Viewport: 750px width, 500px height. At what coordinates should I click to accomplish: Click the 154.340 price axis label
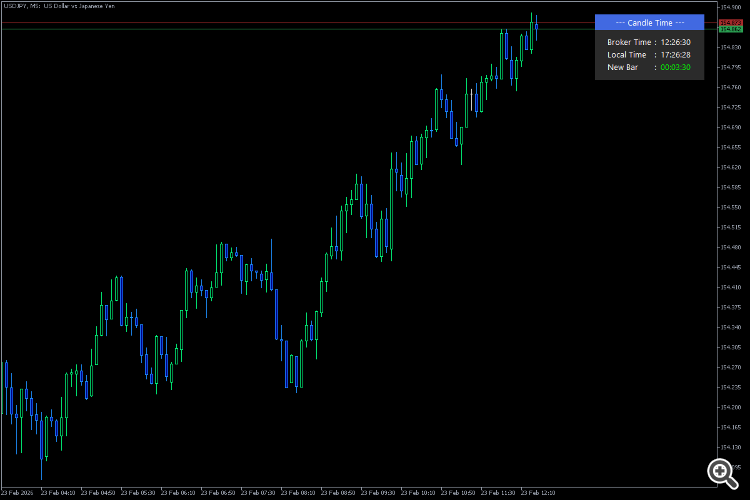pyautogui.click(x=730, y=327)
